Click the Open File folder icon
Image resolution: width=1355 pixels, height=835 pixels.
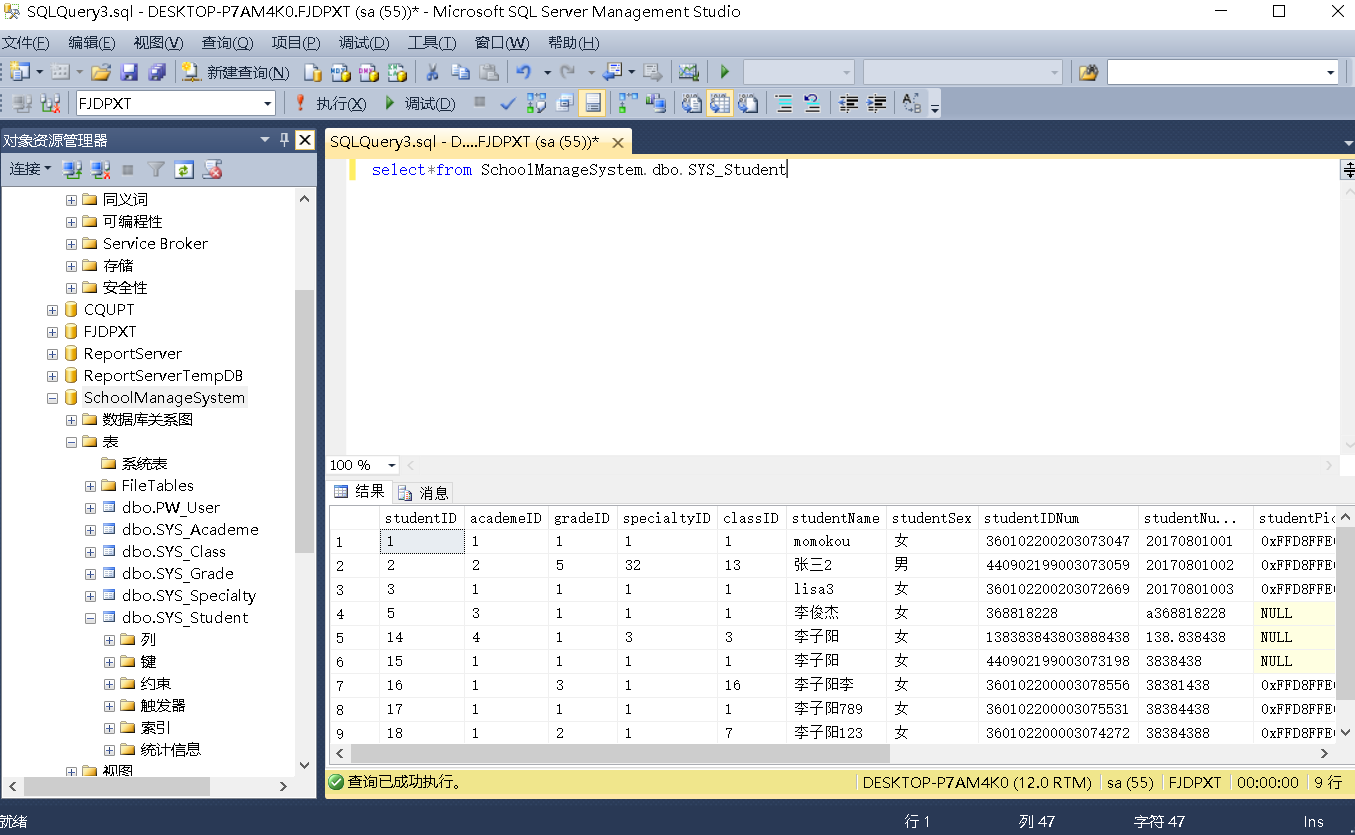[100, 72]
